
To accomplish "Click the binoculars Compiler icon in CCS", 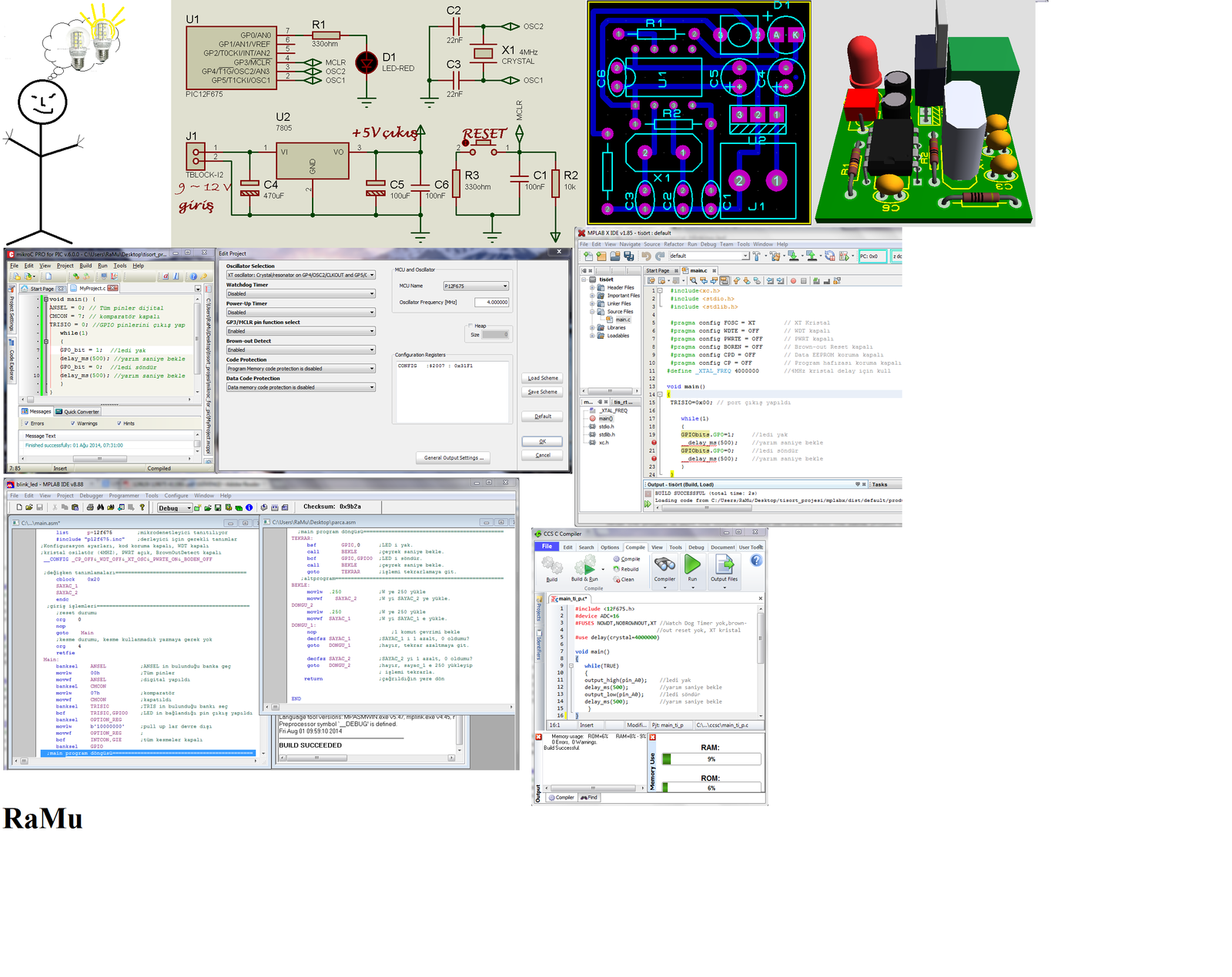I will pos(665,565).
